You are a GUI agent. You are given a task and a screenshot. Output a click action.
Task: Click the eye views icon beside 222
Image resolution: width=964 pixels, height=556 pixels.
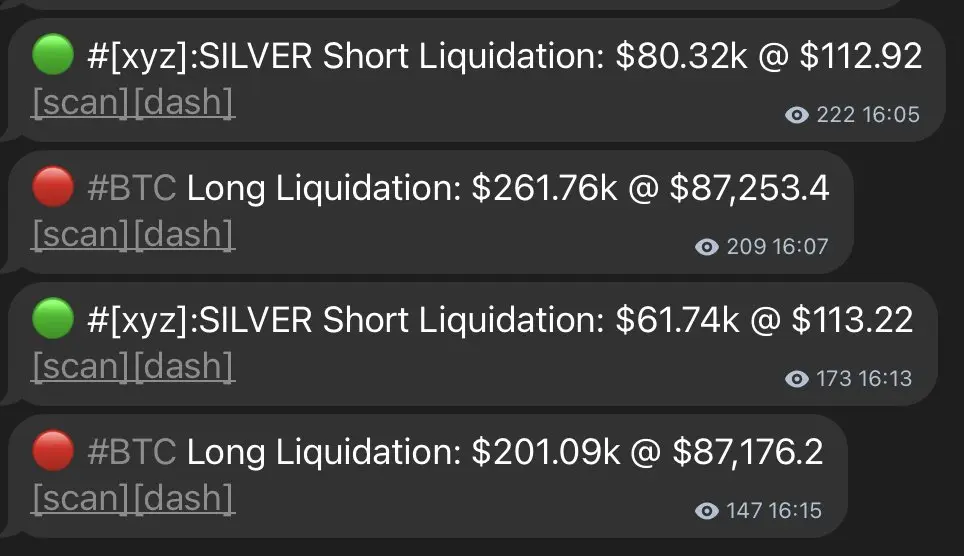pyautogui.click(x=797, y=115)
